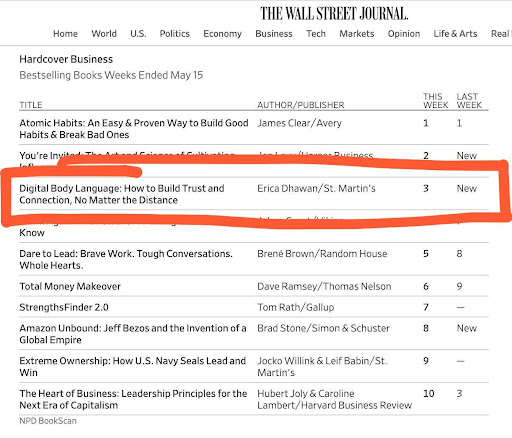The width and height of the screenshot is (512, 438).
Task: Click Dave Ramsey/Thomas Nelson author cell
Action: [x=324, y=287]
